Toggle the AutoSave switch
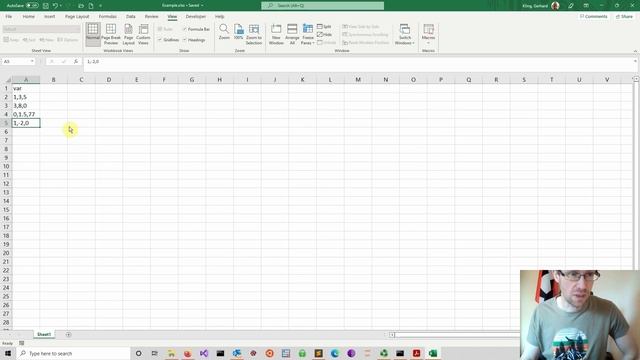Screen dimensions: 640x360 [32, 6]
